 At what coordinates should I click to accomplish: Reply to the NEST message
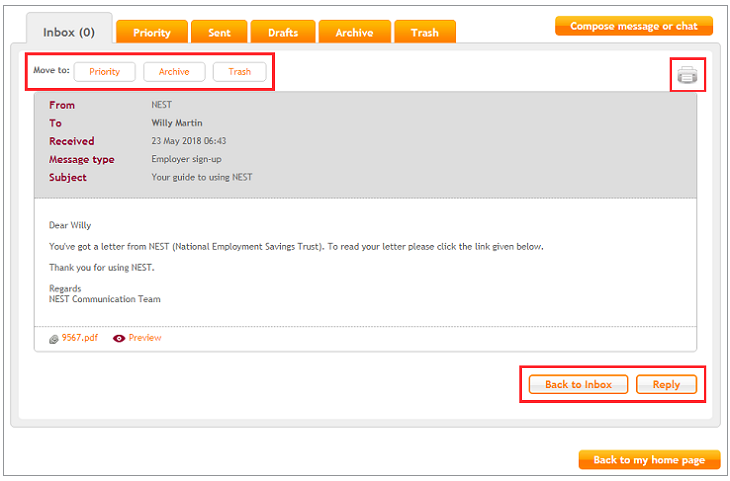click(x=666, y=385)
